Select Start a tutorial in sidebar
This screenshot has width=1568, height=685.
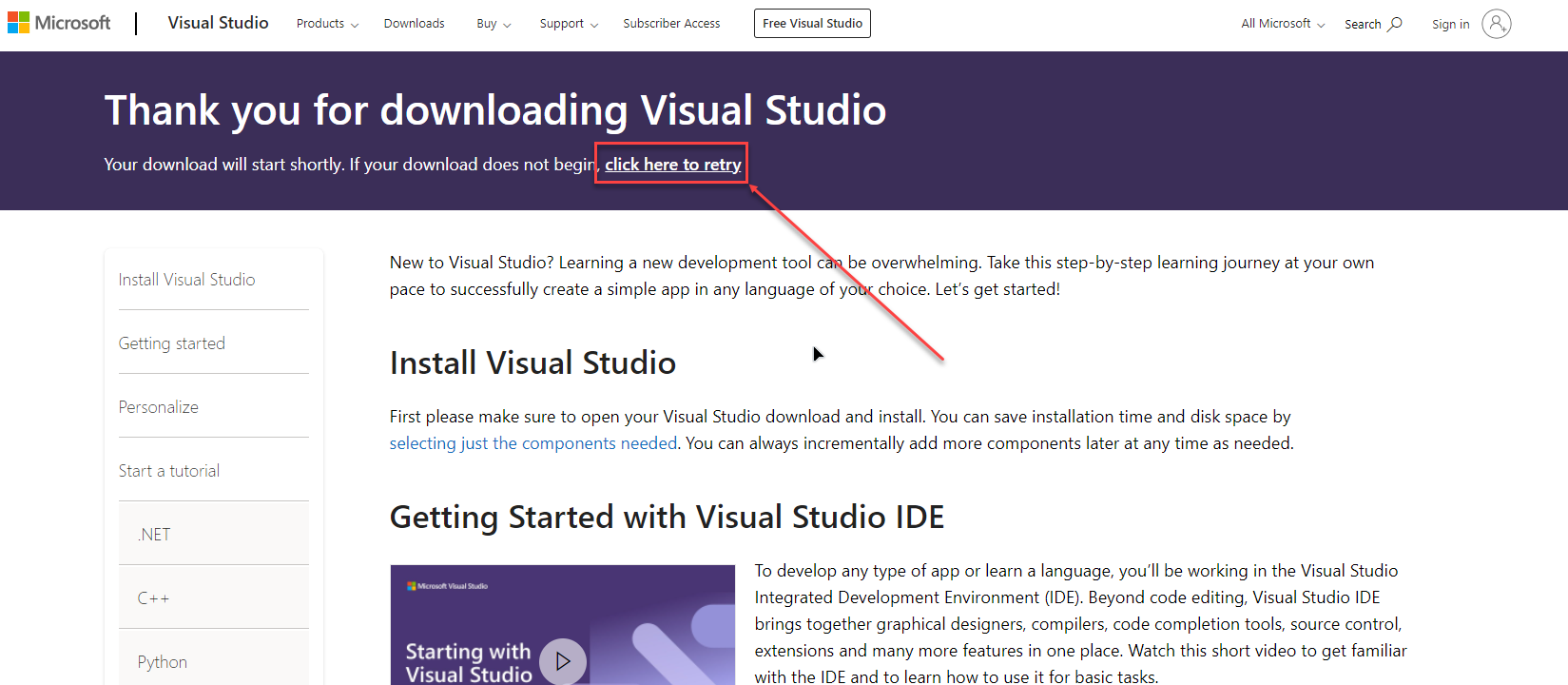(x=168, y=471)
